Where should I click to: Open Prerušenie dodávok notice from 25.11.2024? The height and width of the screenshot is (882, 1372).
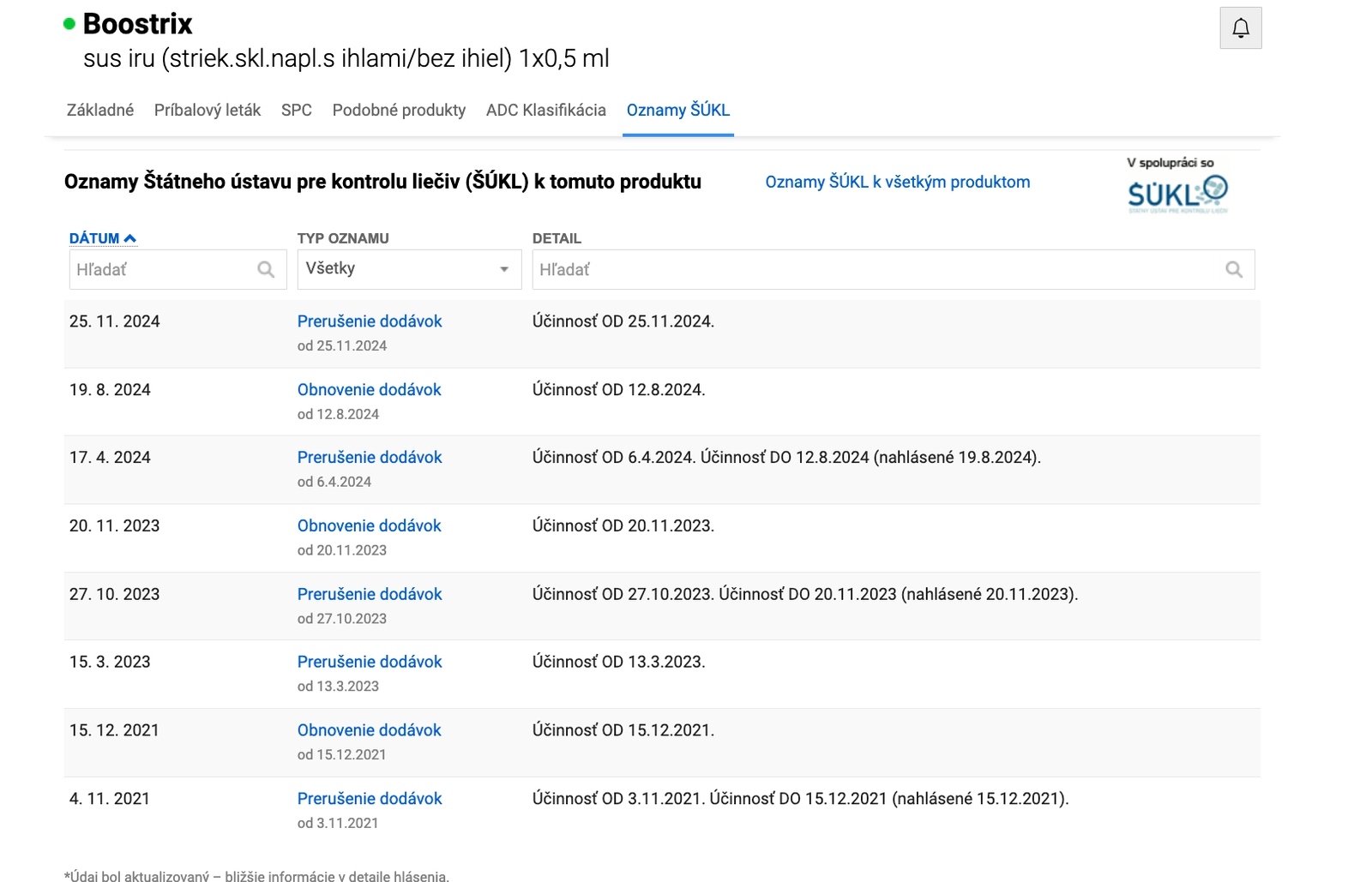370,321
